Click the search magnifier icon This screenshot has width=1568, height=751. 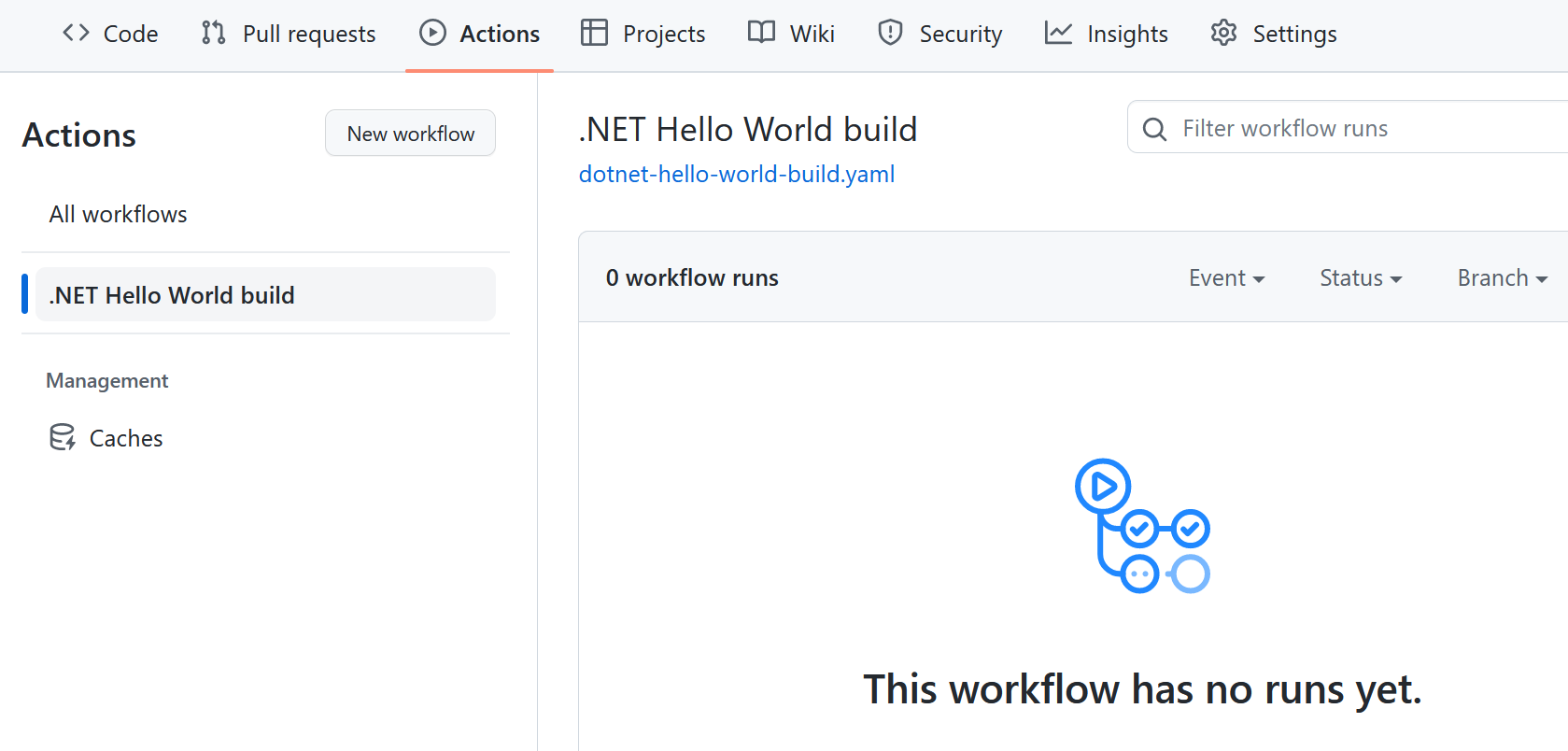pos(1154,129)
